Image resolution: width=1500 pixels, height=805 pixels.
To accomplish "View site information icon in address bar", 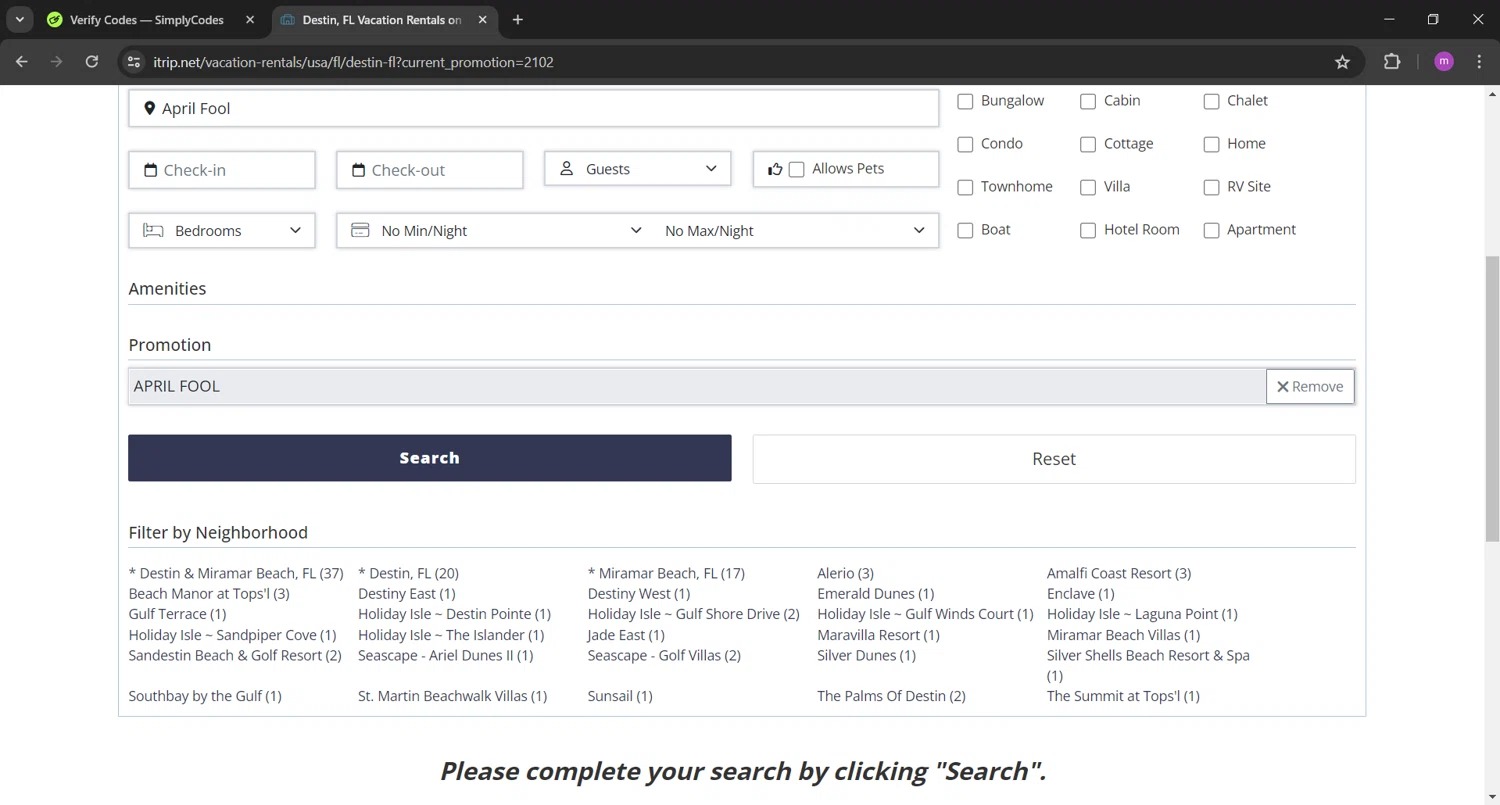I will click(x=134, y=62).
